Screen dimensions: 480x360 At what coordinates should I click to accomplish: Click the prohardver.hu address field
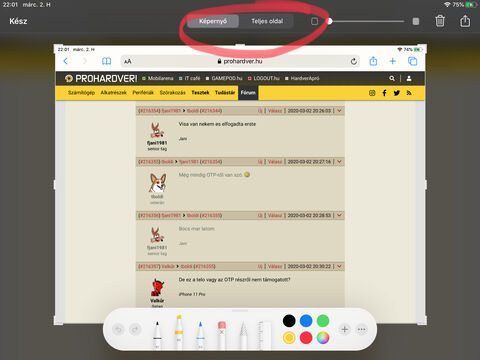coord(240,61)
